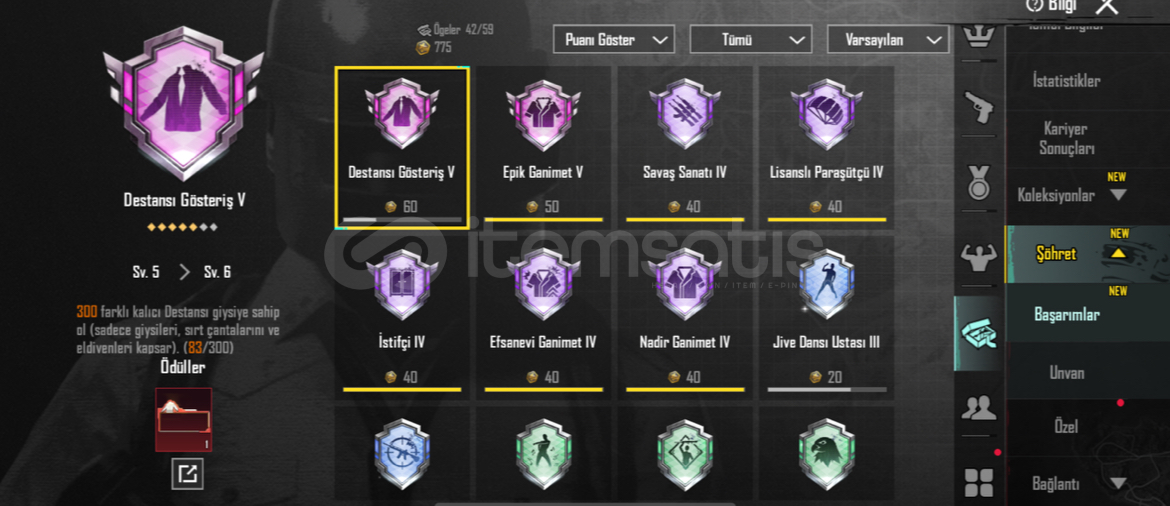
Task: Open the Varsayılan sort dropdown
Action: click(x=888, y=40)
